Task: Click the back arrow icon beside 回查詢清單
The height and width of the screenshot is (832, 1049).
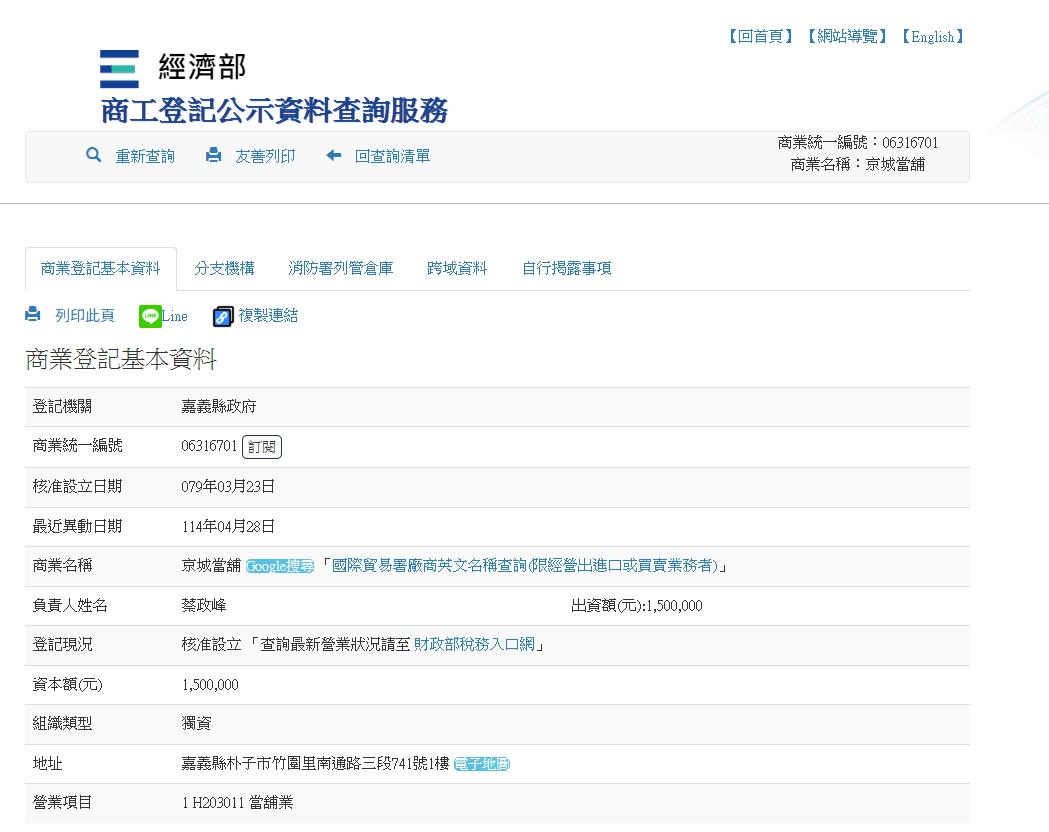Action: click(333, 155)
